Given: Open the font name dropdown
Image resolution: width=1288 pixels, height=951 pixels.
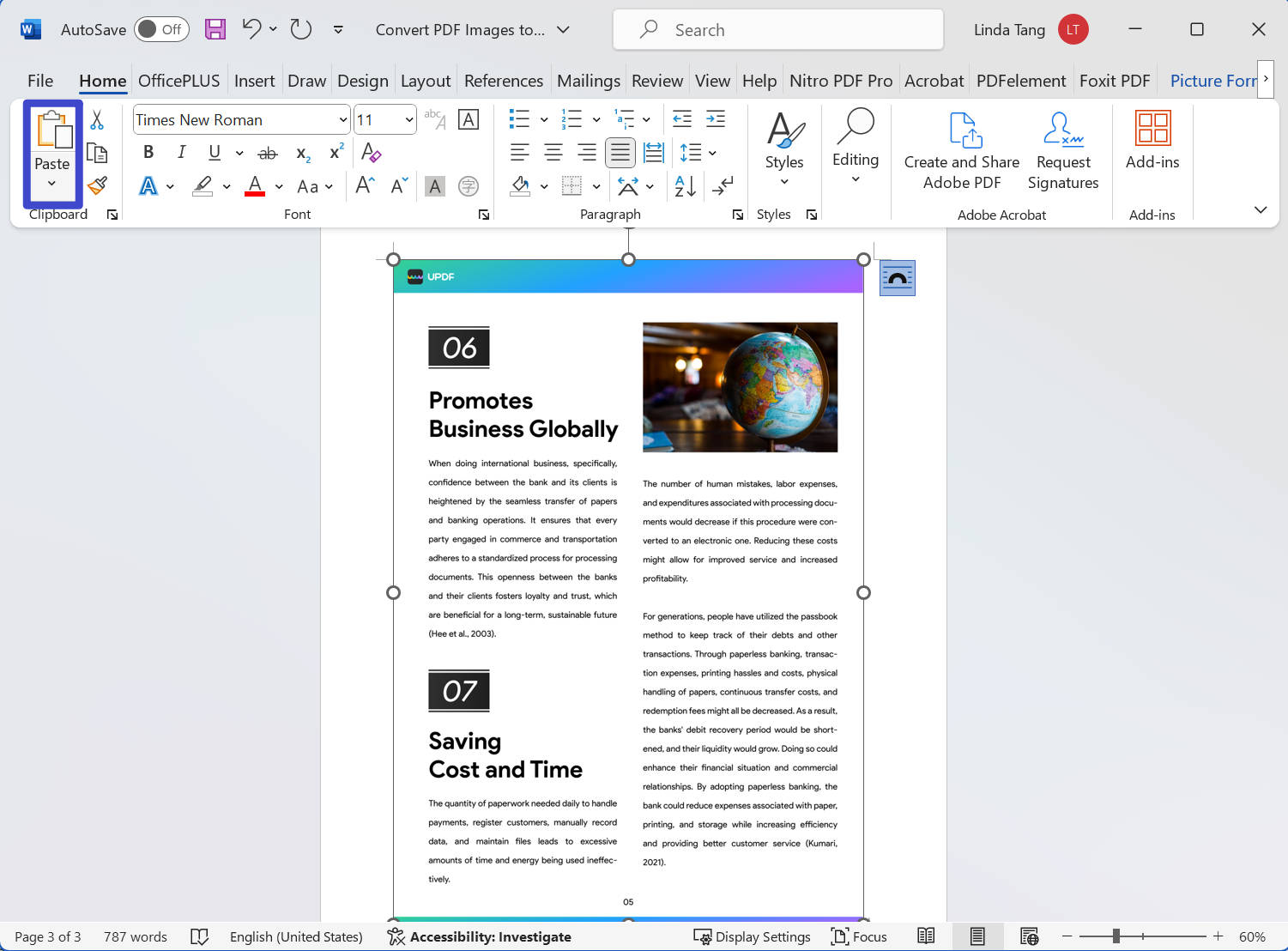Looking at the screenshot, I should tap(342, 120).
